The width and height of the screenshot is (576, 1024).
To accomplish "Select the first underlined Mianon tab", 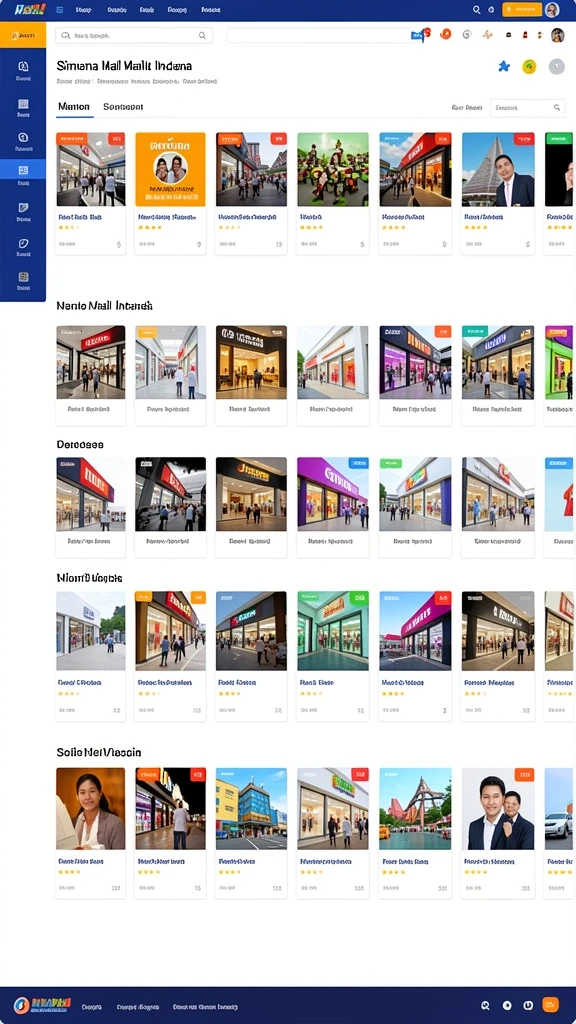I will click(x=74, y=106).
